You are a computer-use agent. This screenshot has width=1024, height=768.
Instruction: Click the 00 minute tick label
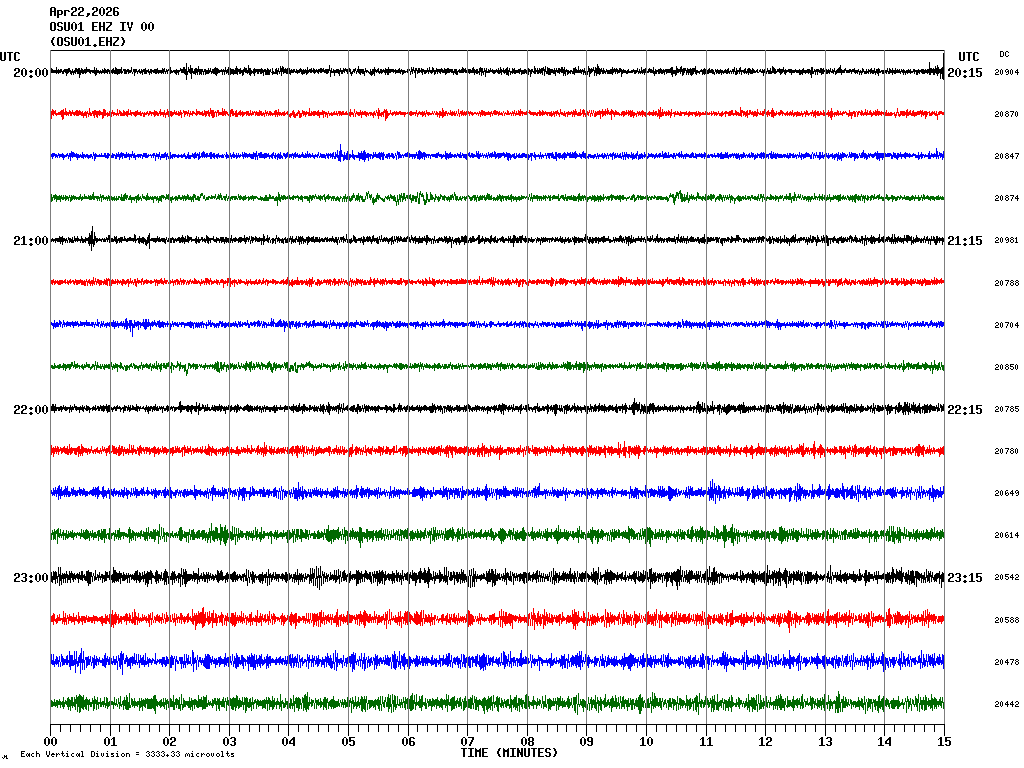pyautogui.click(x=51, y=742)
